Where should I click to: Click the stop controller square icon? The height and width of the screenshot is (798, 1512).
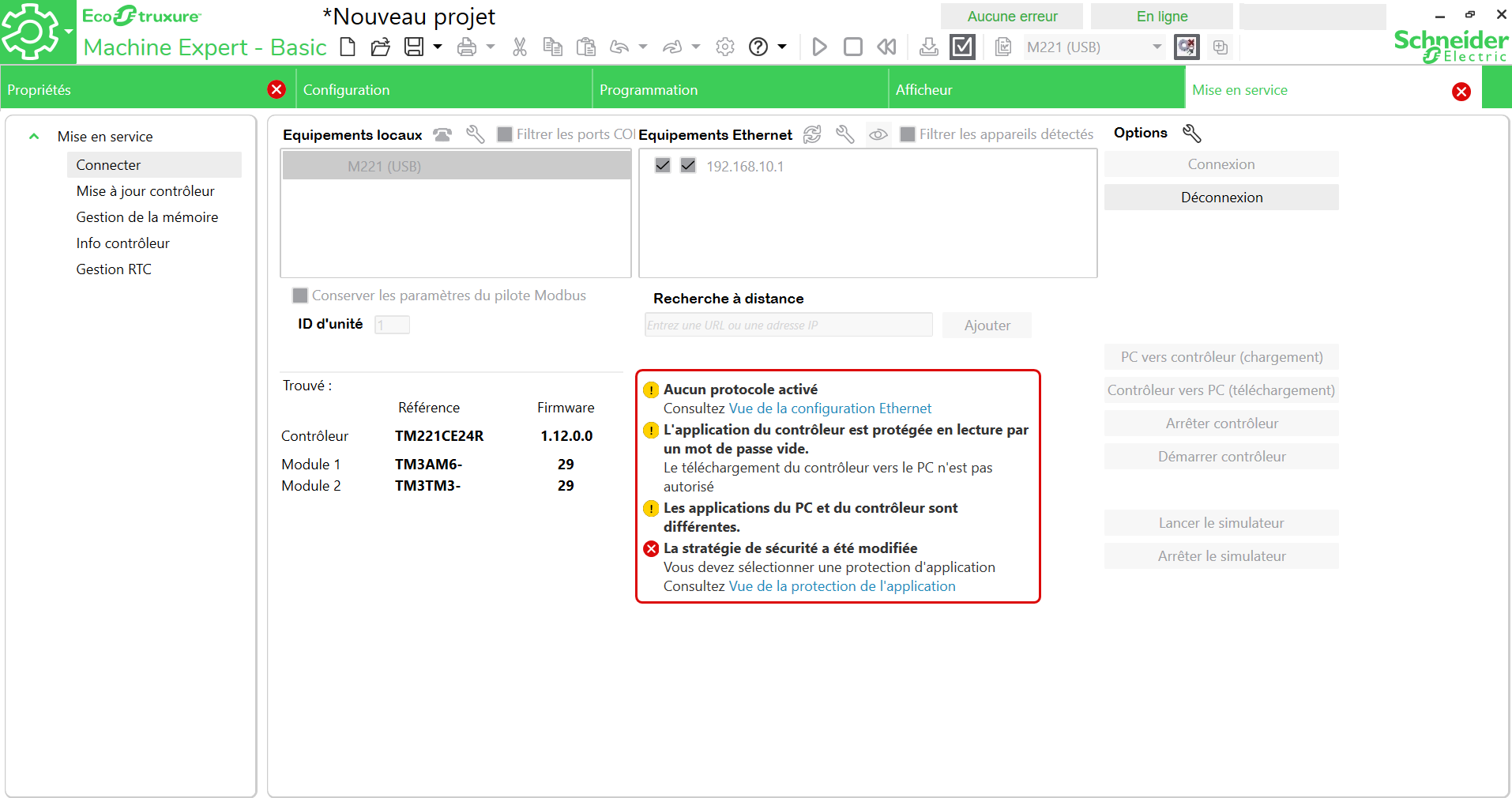(x=853, y=47)
